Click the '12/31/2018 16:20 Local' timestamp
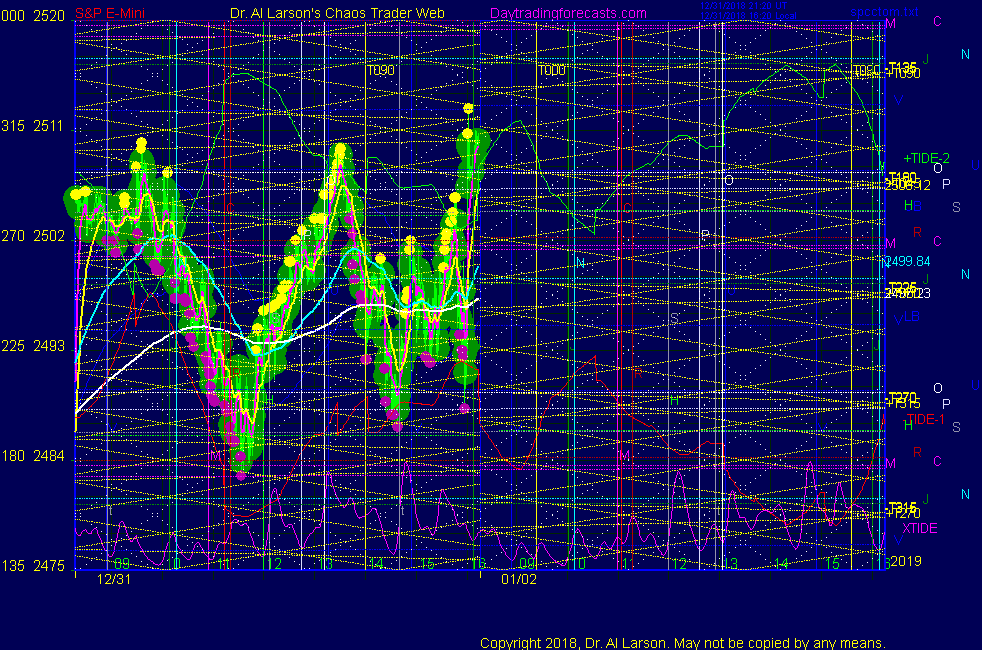Screen dimensions: 982x650 pos(748,16)
